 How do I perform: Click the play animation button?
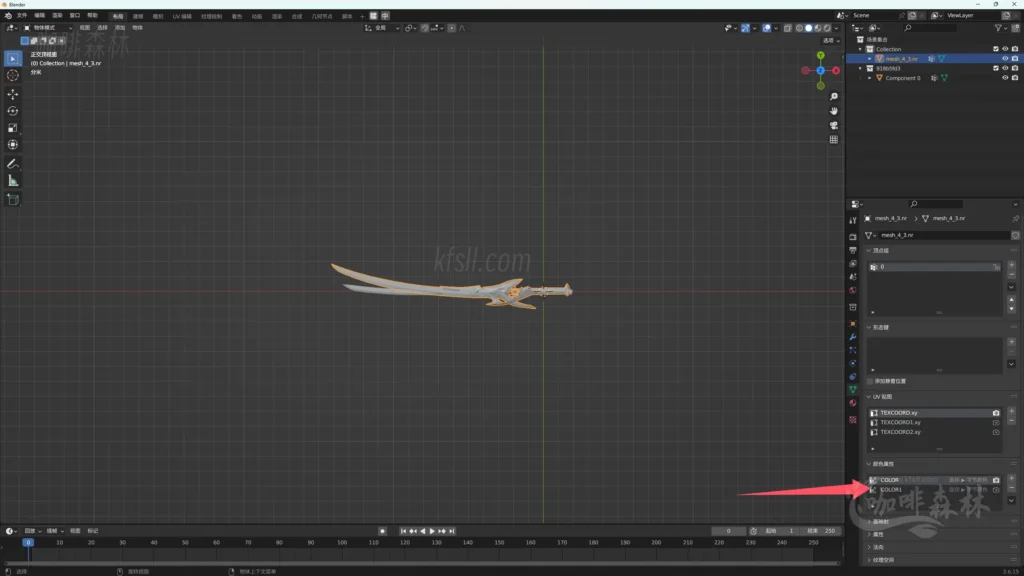[x=432, y=531]
